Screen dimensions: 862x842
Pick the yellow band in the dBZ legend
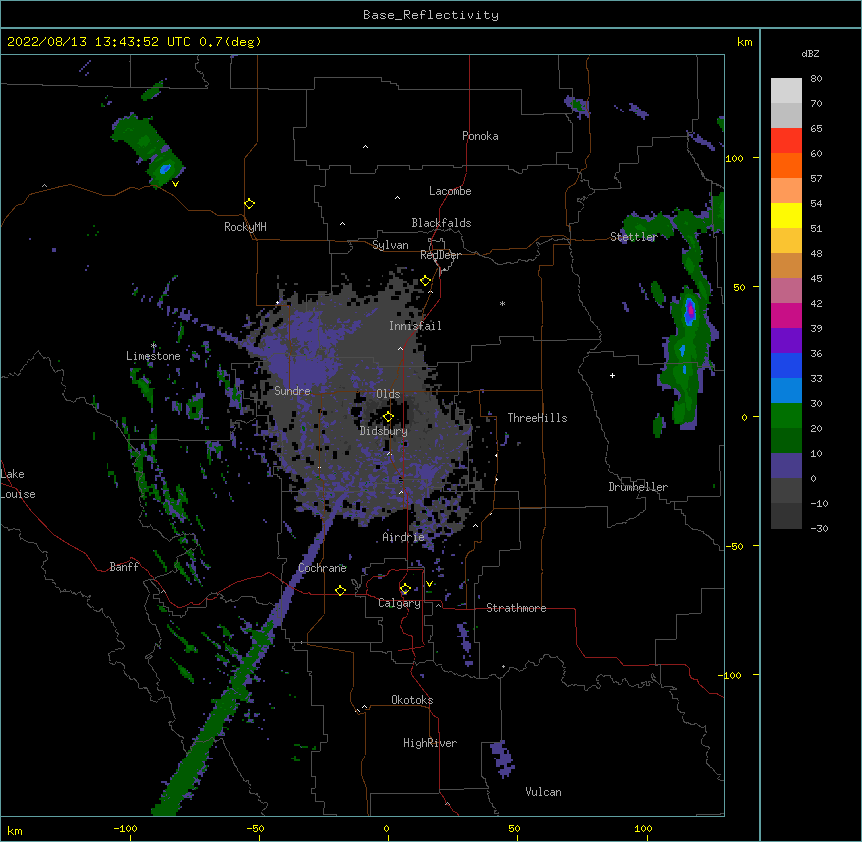click(786, 215)
